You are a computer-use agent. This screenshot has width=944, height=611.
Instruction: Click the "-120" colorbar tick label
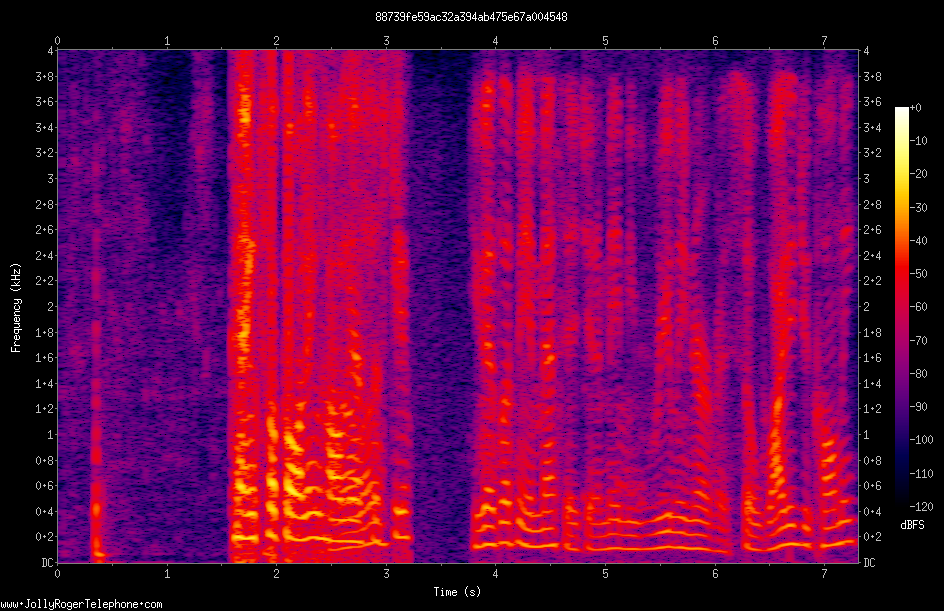921,507
